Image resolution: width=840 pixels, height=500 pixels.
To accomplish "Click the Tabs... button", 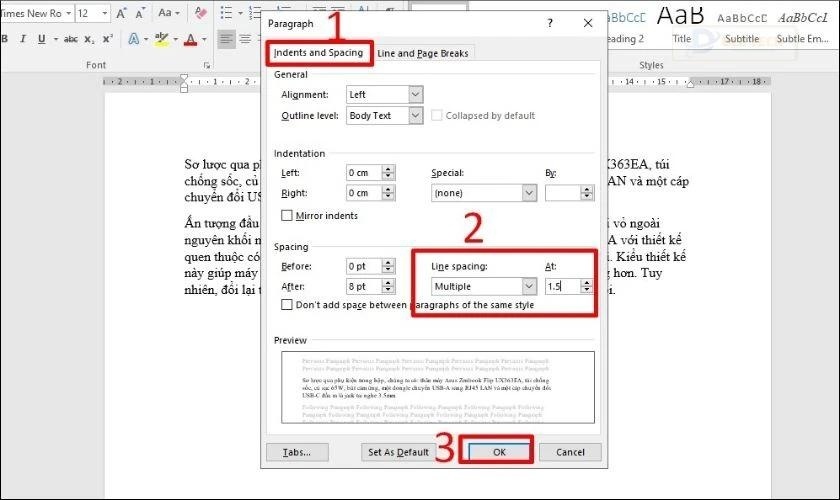I will tap(297, 452).
